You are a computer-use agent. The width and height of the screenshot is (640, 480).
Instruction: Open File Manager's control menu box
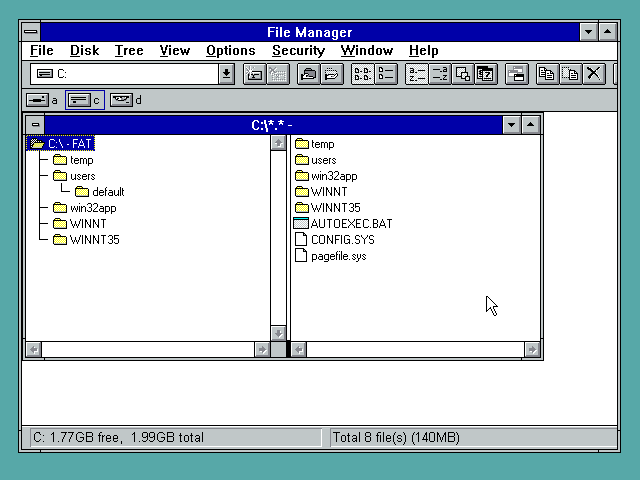[31, 32]
